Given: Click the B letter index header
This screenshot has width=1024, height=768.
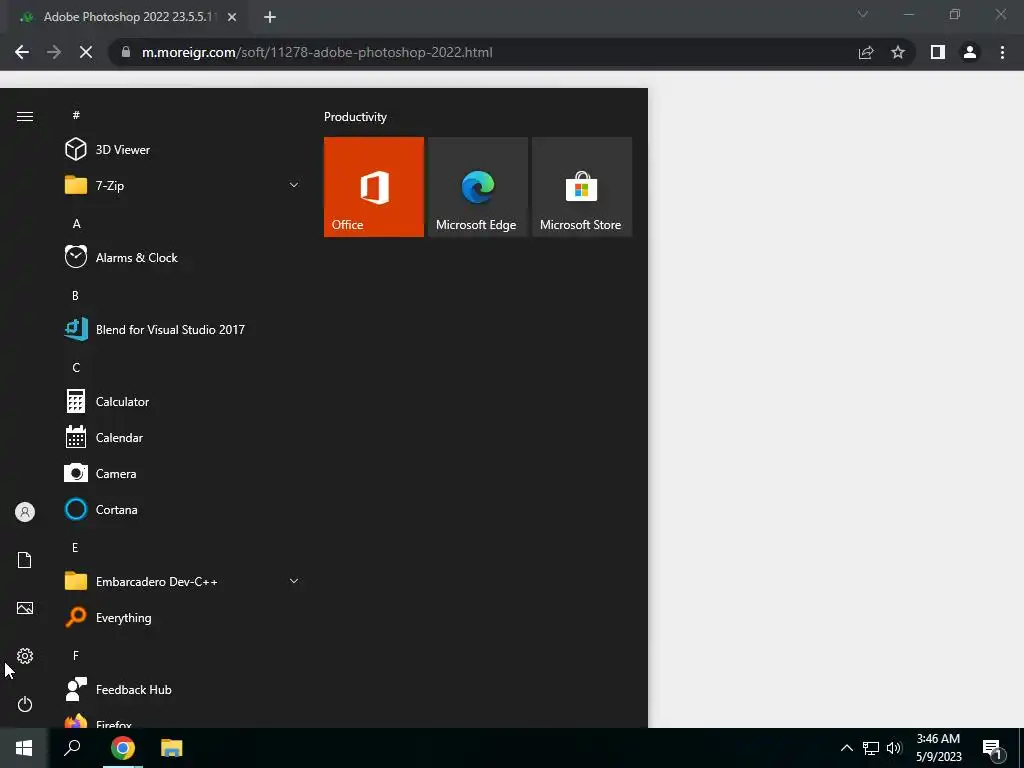Looking at the screenshot, I should click(75, 295).
